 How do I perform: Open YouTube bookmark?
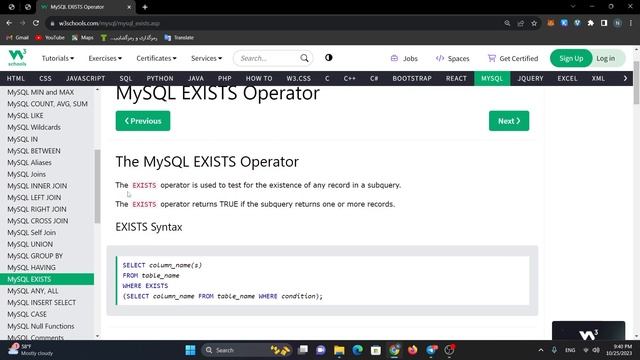(50, 38)
